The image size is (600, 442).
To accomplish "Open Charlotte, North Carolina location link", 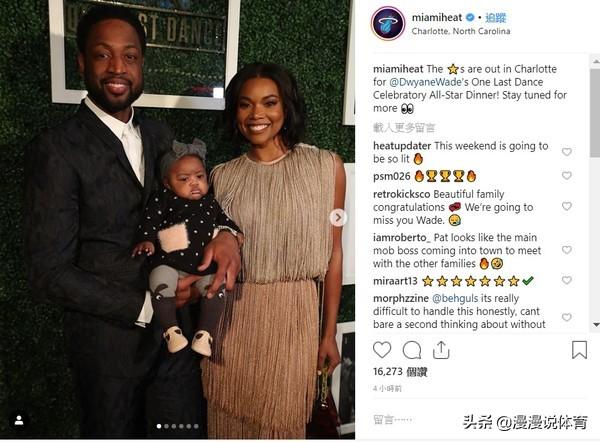I will pos(461,31).
